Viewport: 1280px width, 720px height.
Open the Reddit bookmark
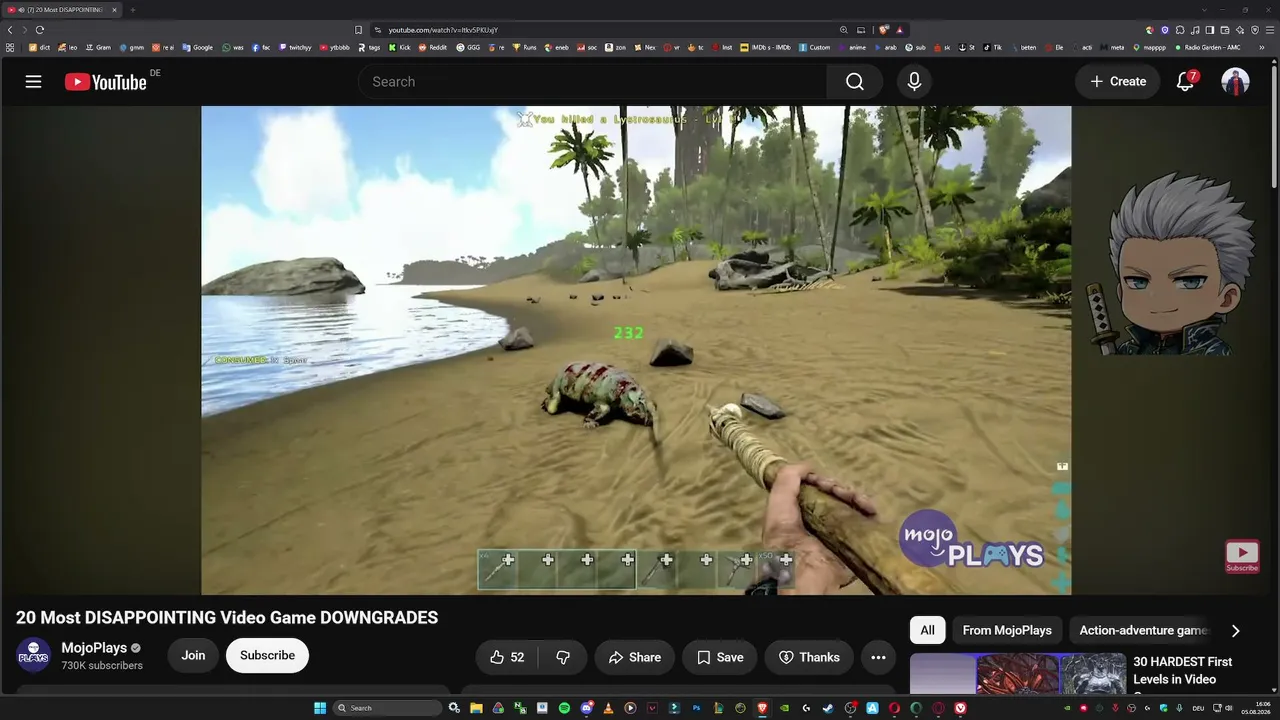433,47
